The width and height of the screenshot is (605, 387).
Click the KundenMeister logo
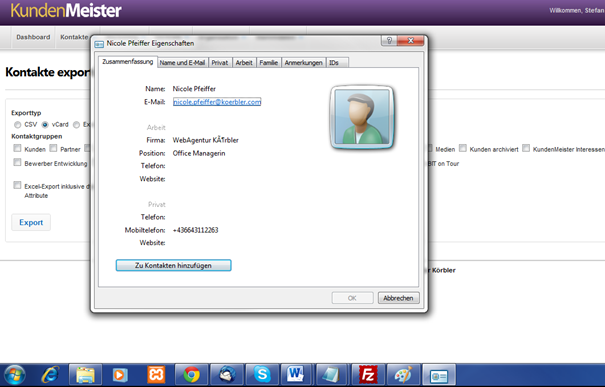[66, 10]
